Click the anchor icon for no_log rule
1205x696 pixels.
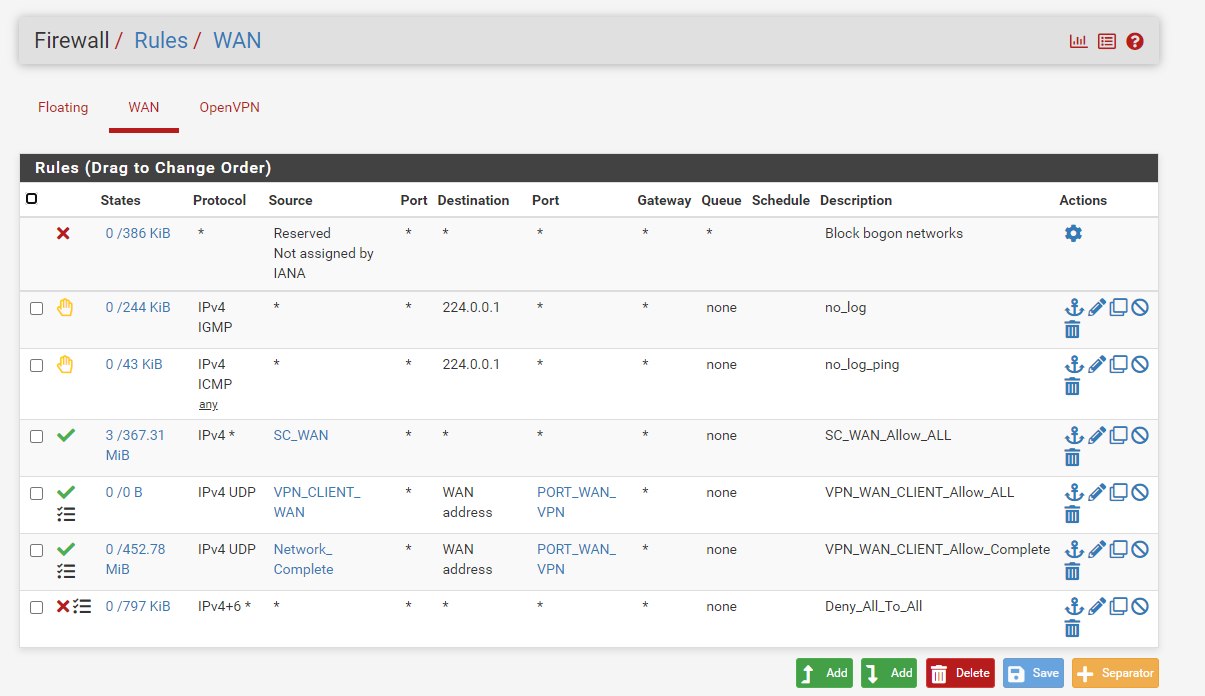(1074, 307)
